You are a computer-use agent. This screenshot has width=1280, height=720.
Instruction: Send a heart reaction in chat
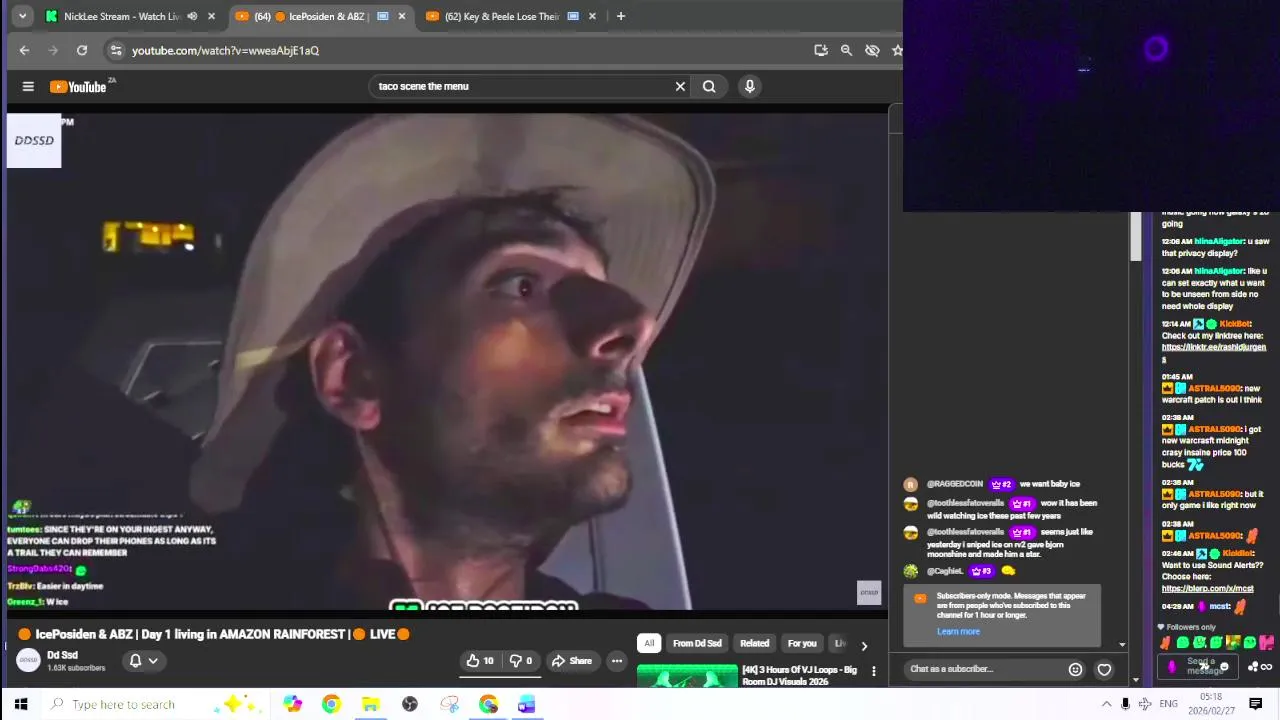click(1104, 670)
